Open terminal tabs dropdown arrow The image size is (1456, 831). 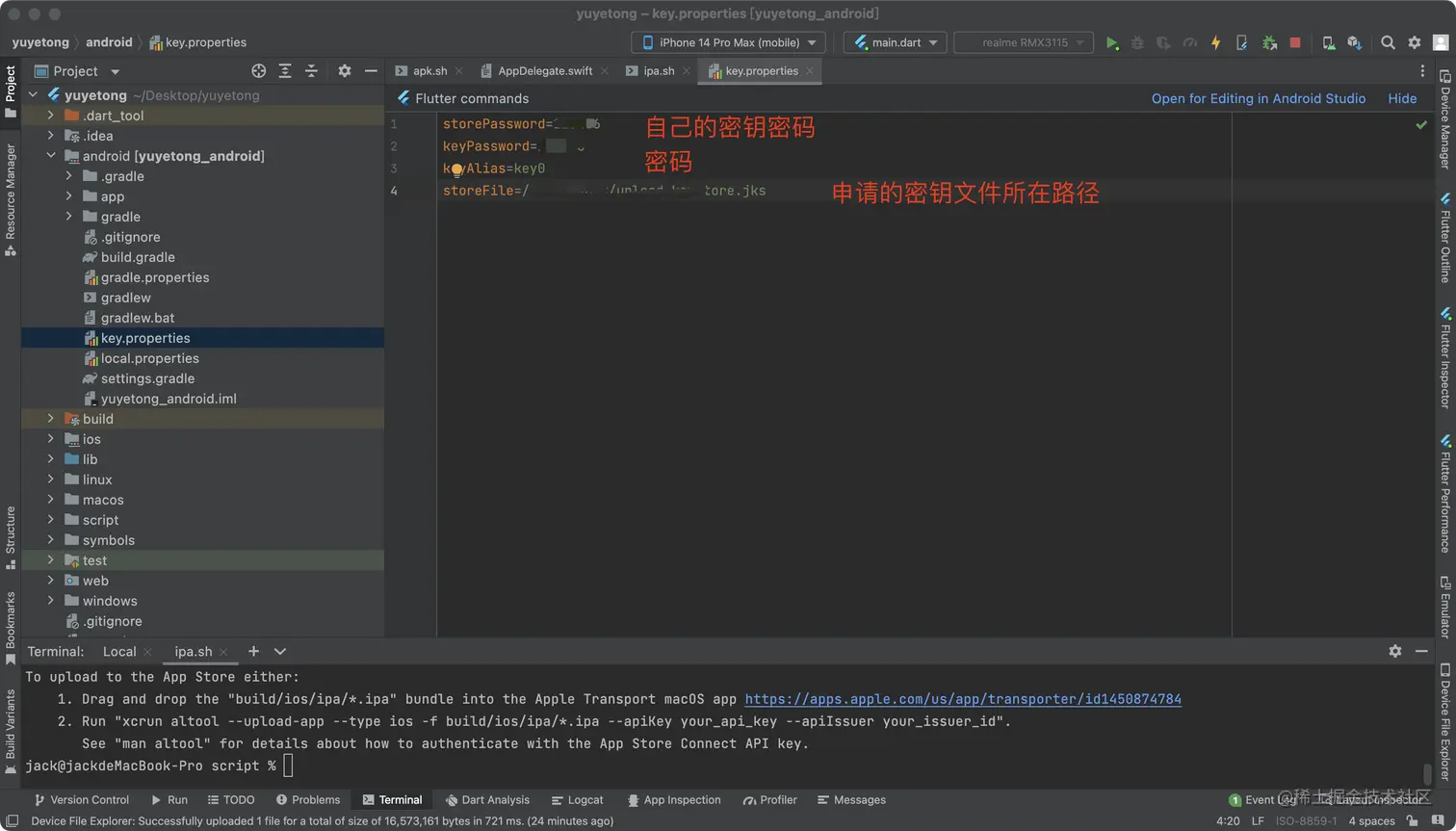[280, 652]
